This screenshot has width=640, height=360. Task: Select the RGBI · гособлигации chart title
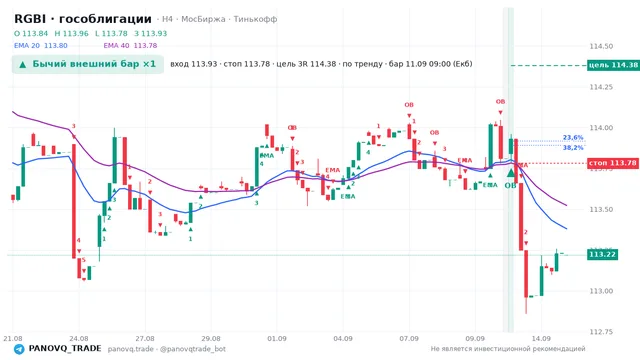click(x=83, y=19)
